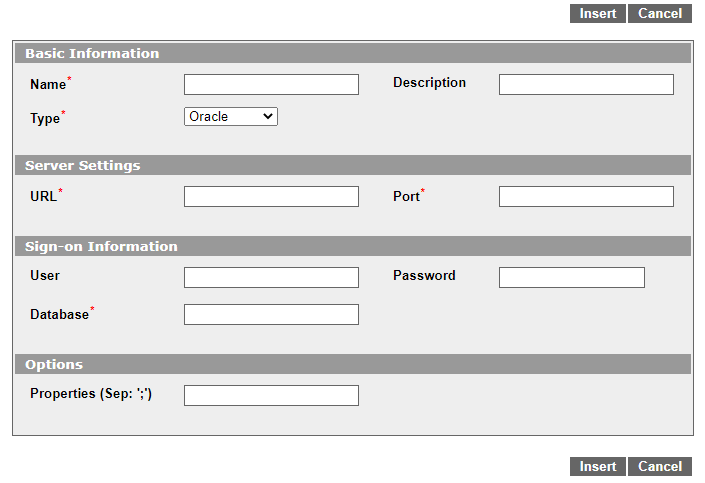Select the Password input field

tap(571, 277)
